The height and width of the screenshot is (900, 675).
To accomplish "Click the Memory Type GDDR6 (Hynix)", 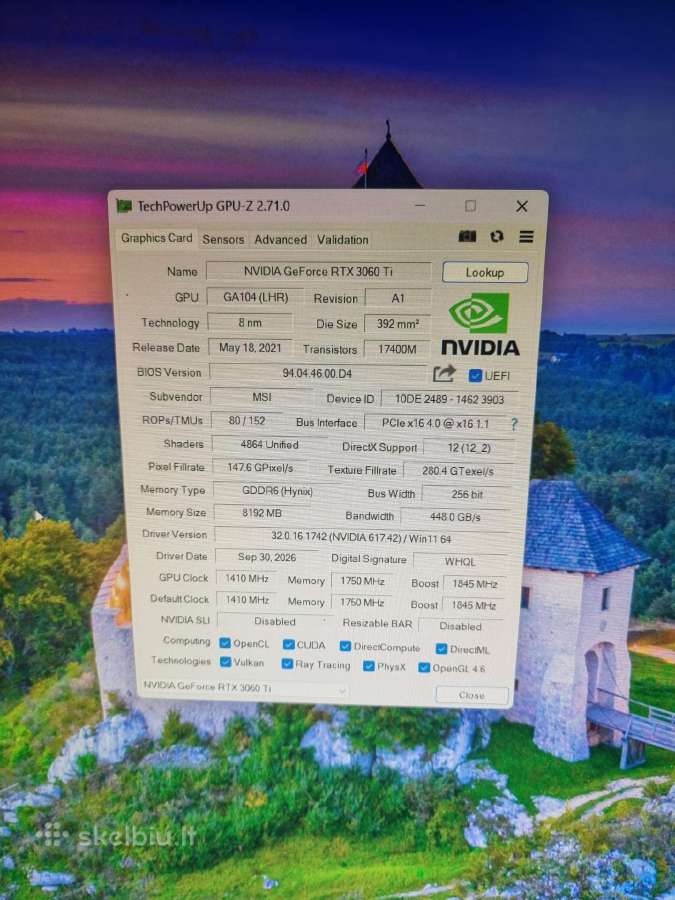I will click(x=277, y=491).
